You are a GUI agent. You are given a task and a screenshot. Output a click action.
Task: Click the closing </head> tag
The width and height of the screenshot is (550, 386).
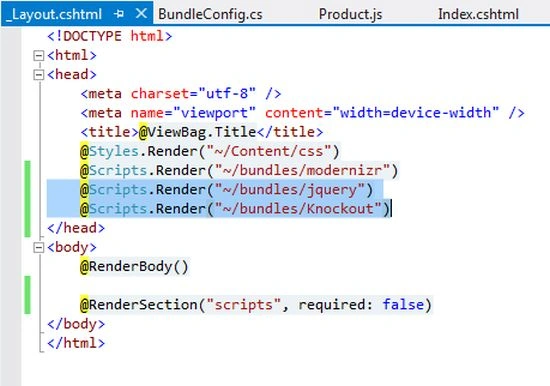[x=76, y=228]
